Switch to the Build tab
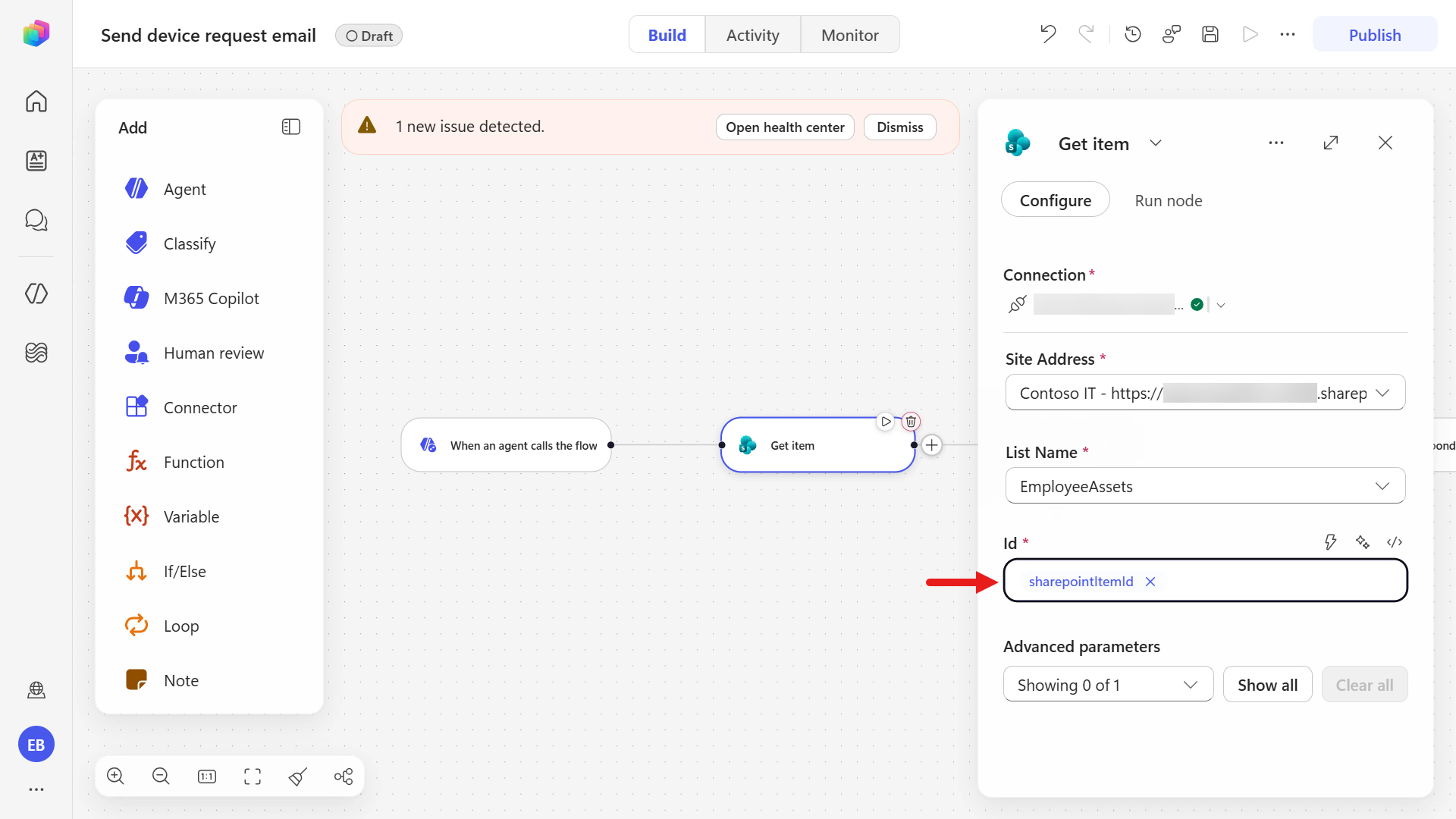 [x=667, y=35]
